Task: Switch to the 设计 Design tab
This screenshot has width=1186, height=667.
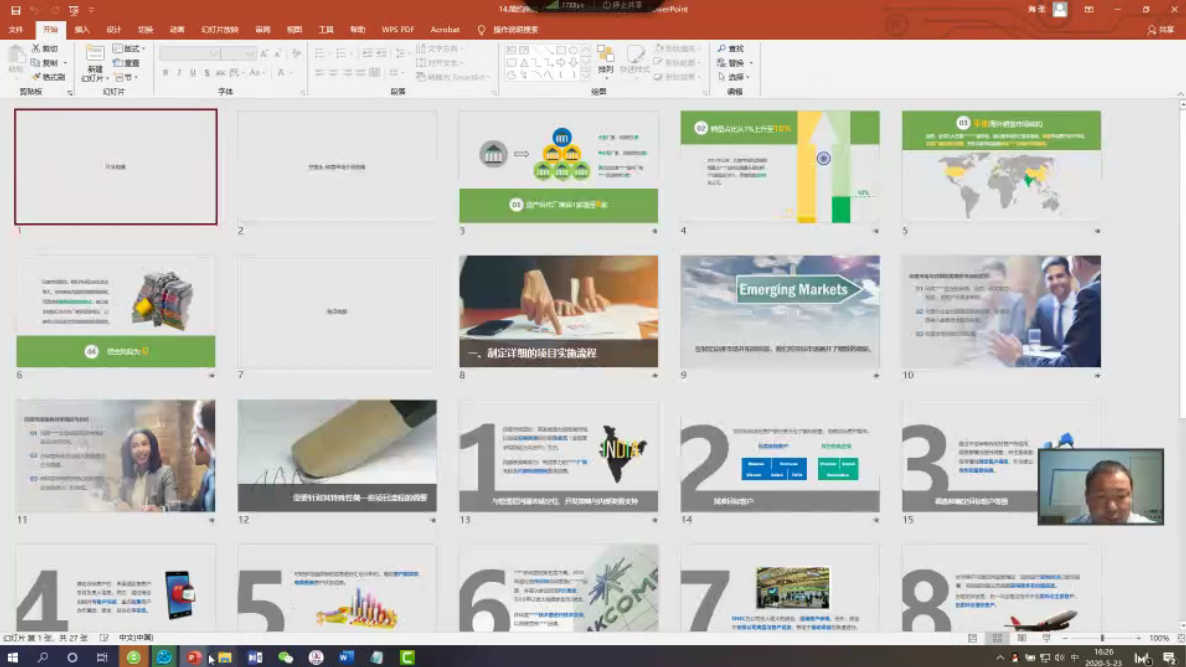Action: pos(113,29)
